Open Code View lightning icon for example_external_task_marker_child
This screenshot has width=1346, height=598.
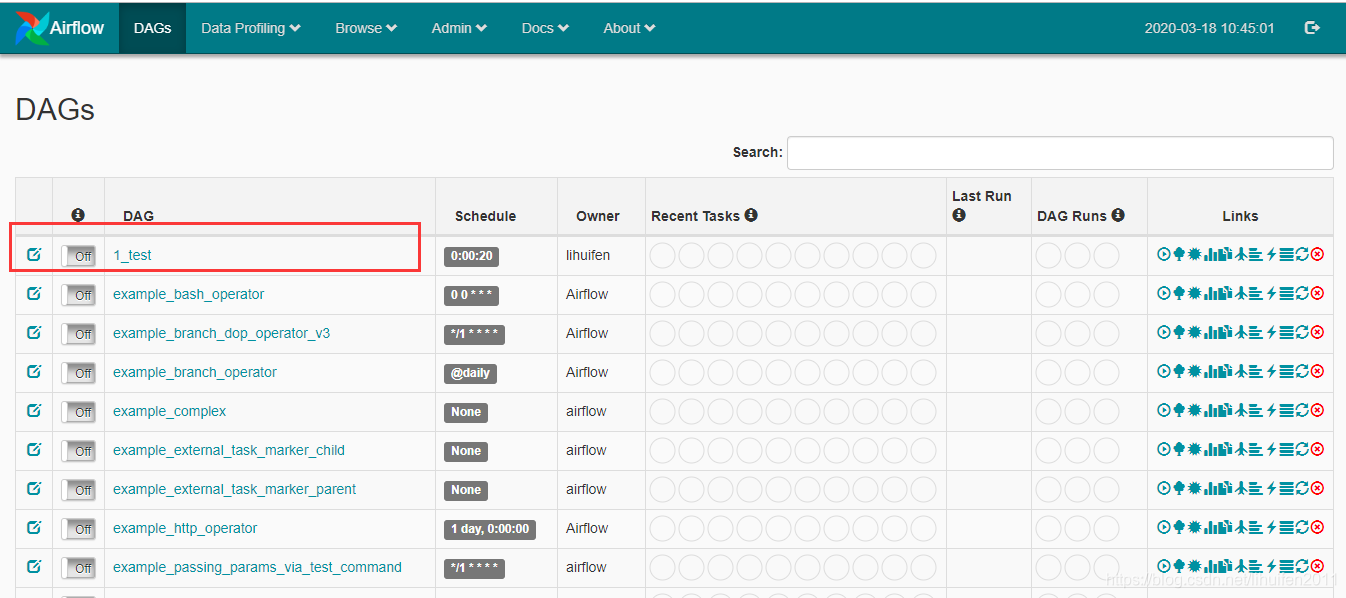pyautogui.click(x=1271, y=449)
